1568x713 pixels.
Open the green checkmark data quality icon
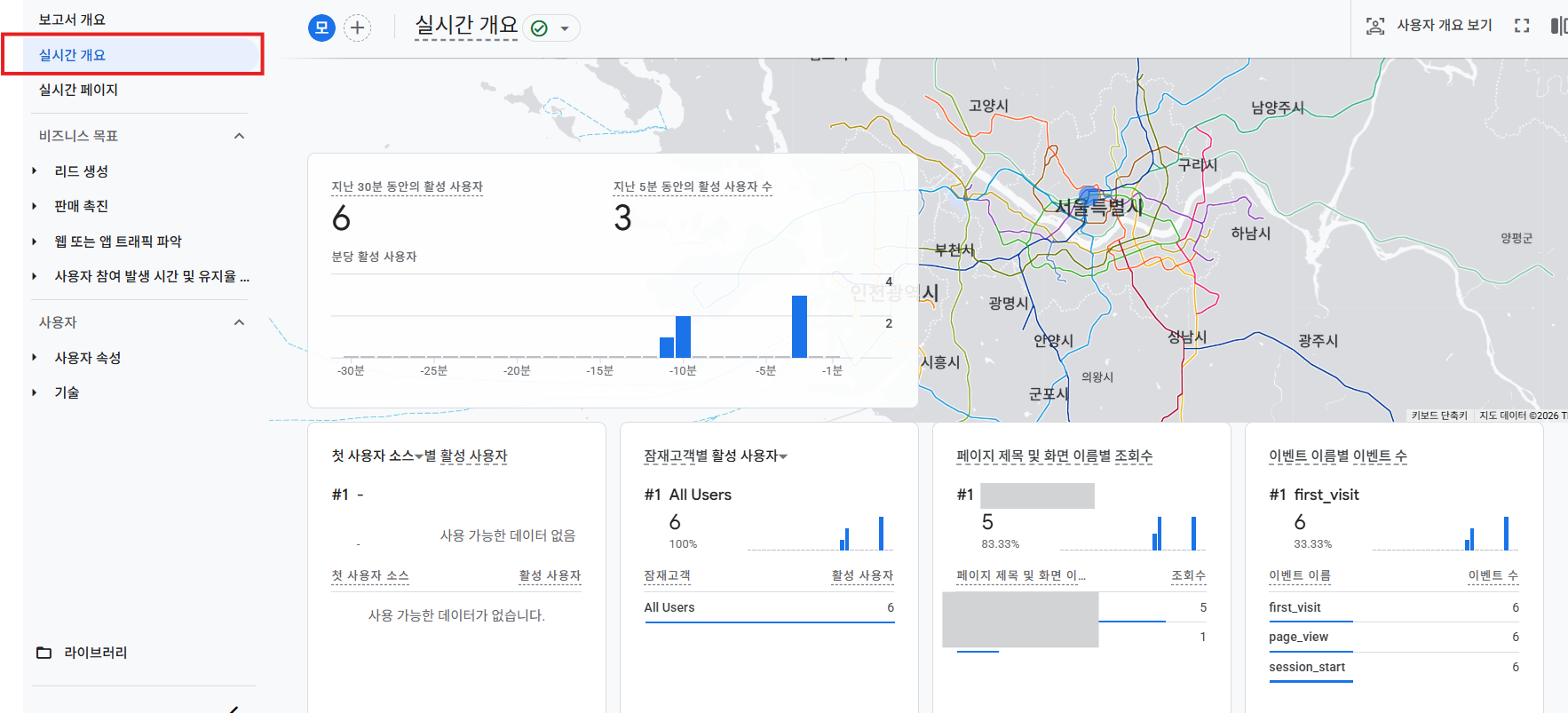pyautogui.click(x=539, y=28)
